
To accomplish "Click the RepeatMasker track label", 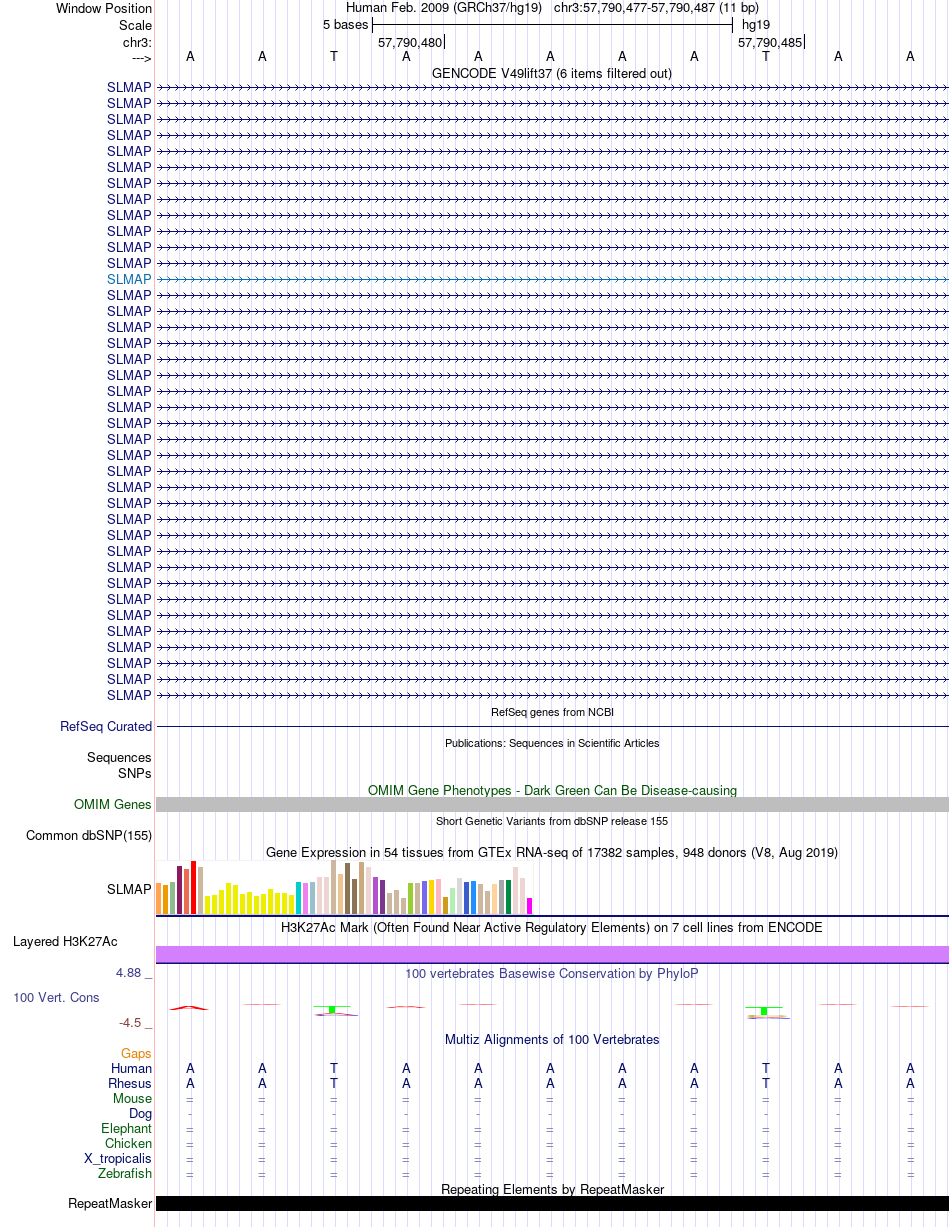I will [110, 1203].
